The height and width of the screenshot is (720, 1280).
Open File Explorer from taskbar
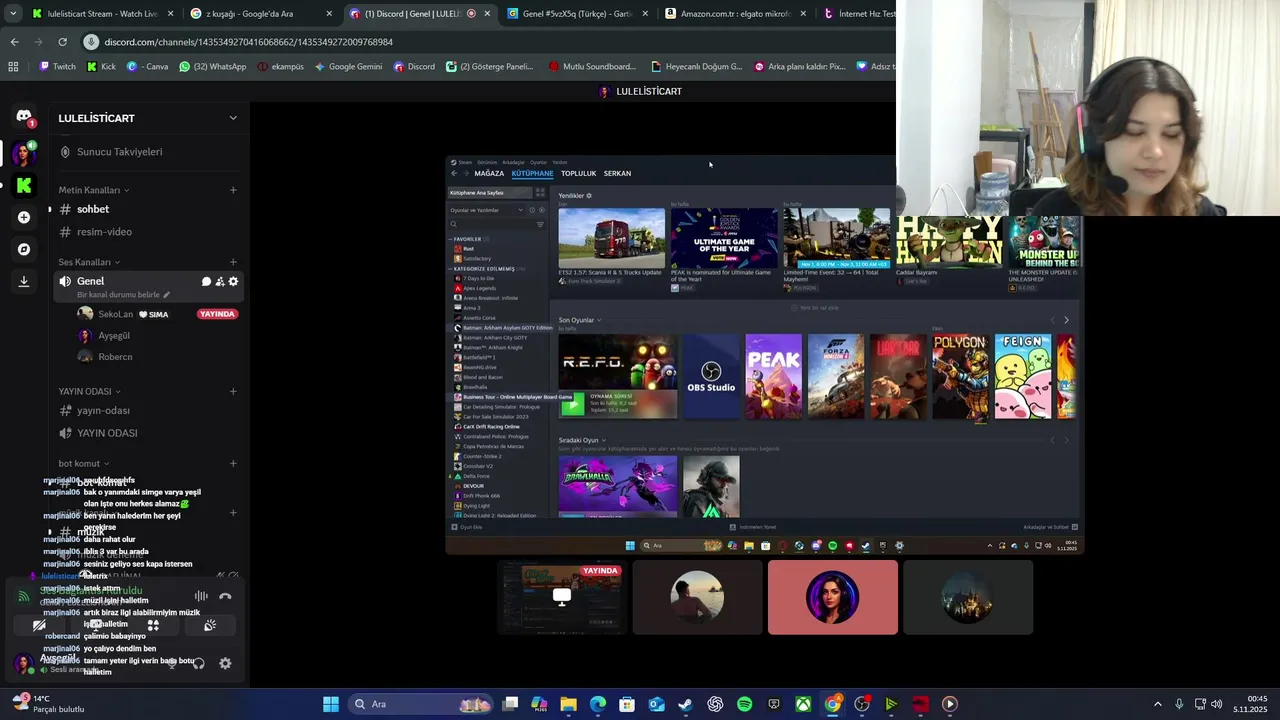coord(568,704)
